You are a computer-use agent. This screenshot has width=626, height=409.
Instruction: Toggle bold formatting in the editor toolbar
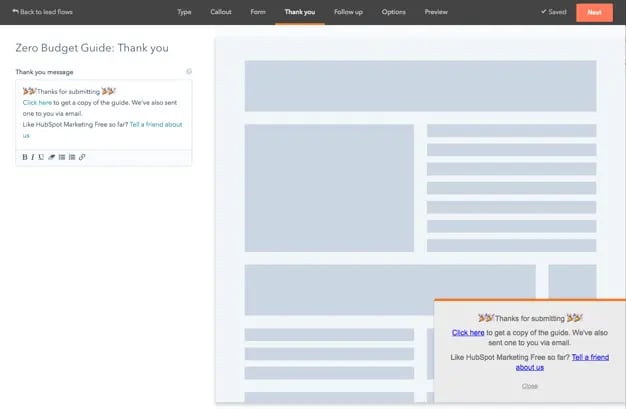pyautogui.click(x=25, y=157)
